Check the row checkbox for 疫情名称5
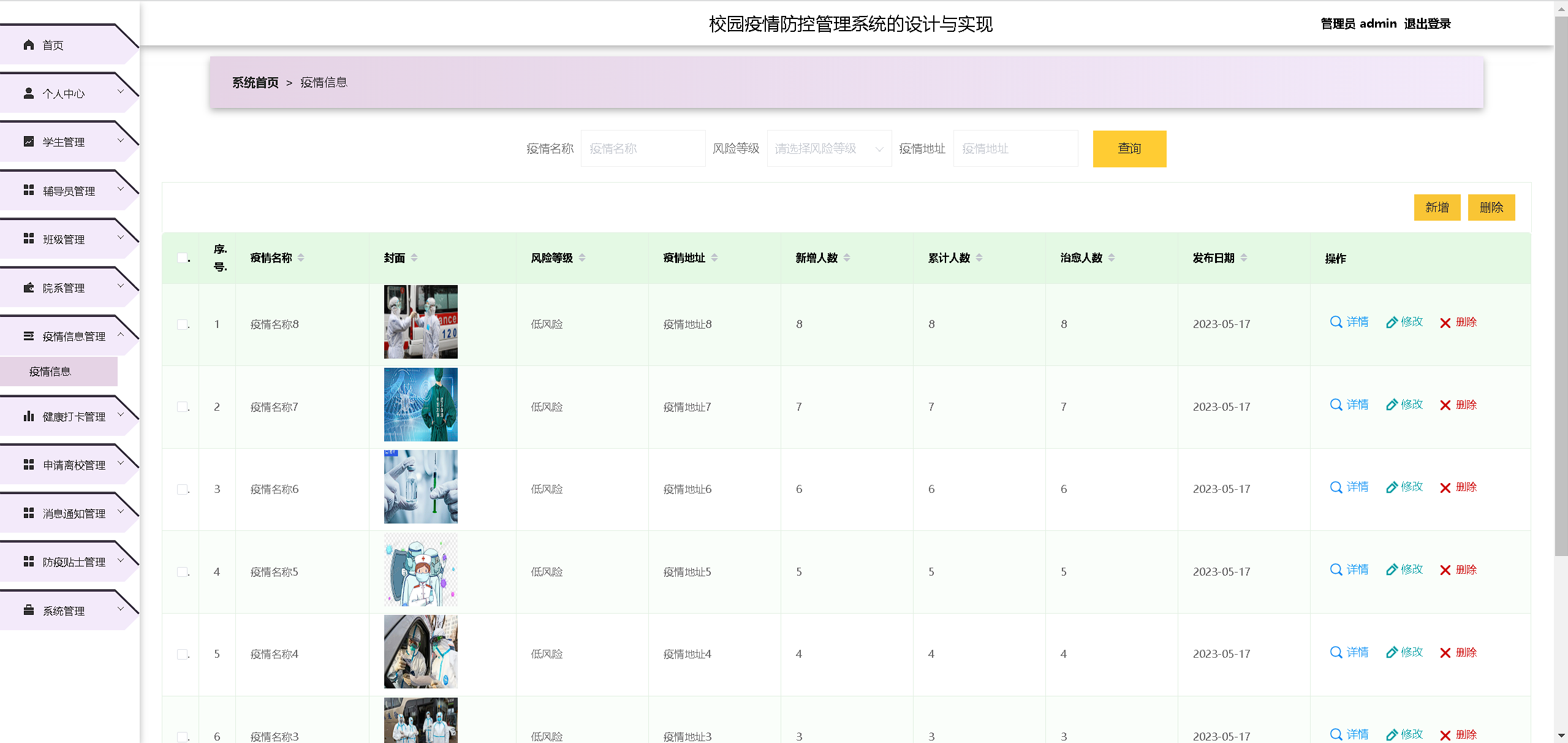This screenshot has width=1568, height=743. click(x=183, y=572)
